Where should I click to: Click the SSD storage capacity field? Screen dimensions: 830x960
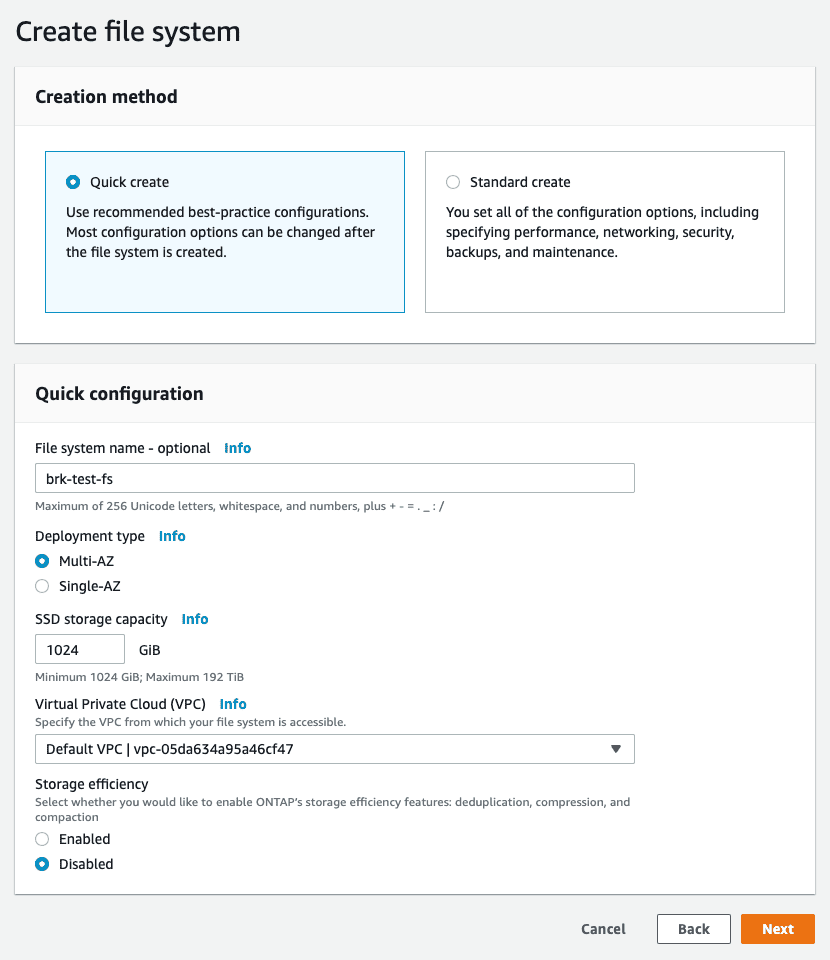(79, 649)
